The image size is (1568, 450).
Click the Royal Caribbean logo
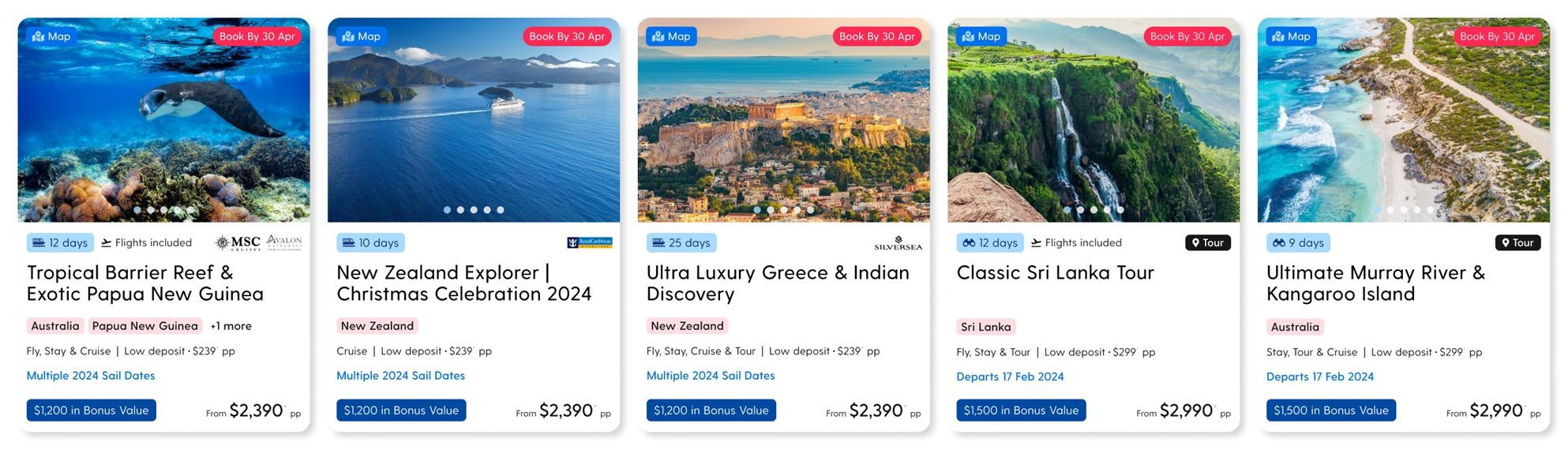[x=590, y=242]
